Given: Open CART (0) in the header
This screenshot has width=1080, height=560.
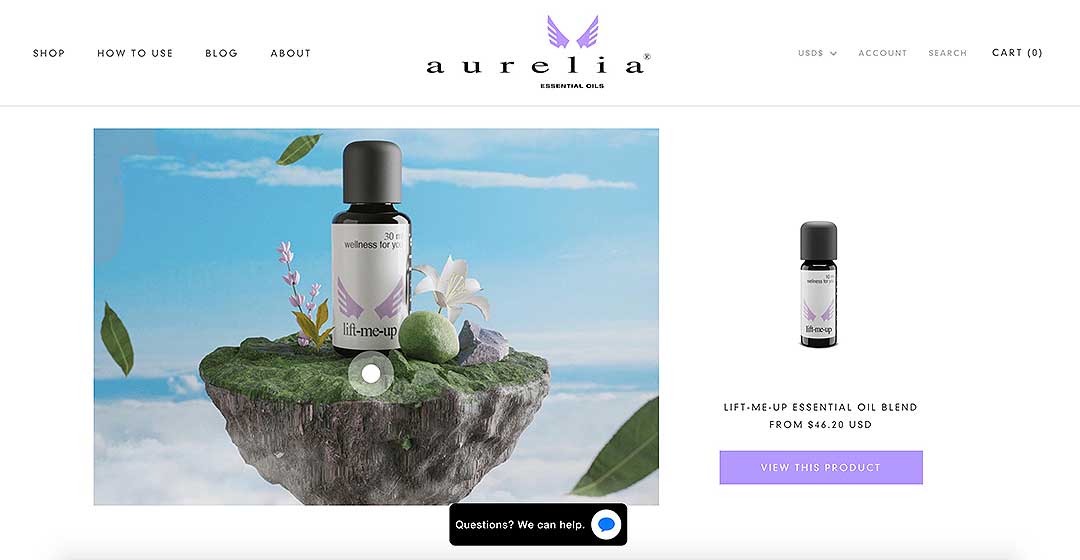Looking at the screenshot, I should (x=1017, y=52).
